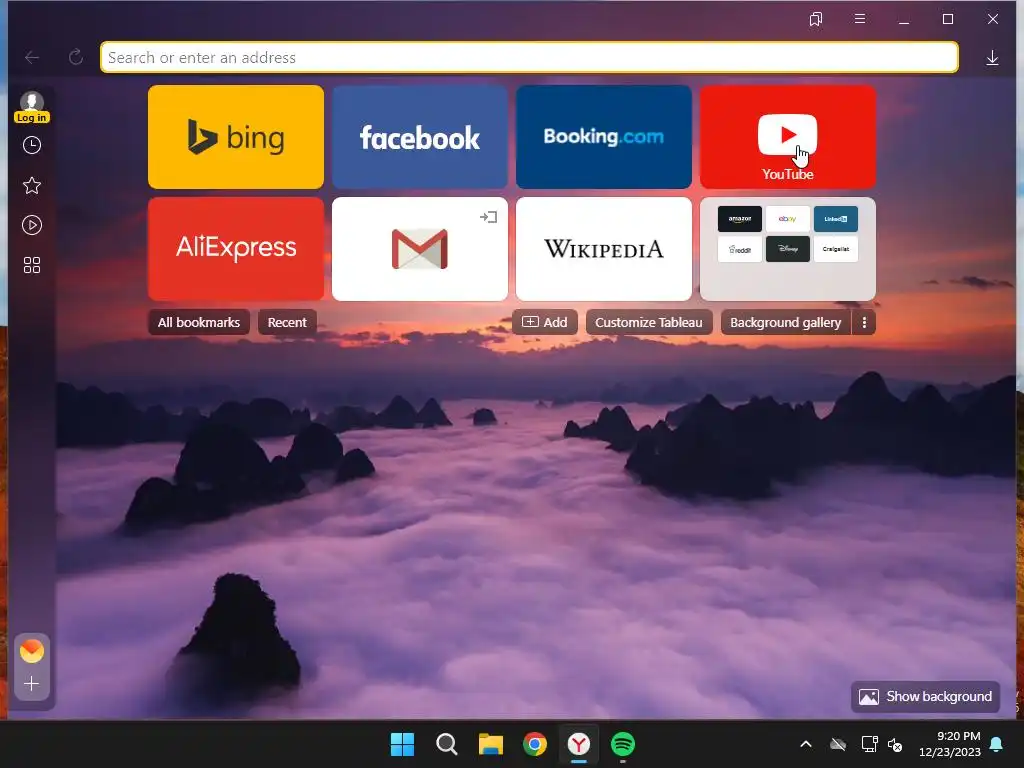Open the Gmail tile
Image resolution: width=1024 pixels, height=768 pixels.
420,249
